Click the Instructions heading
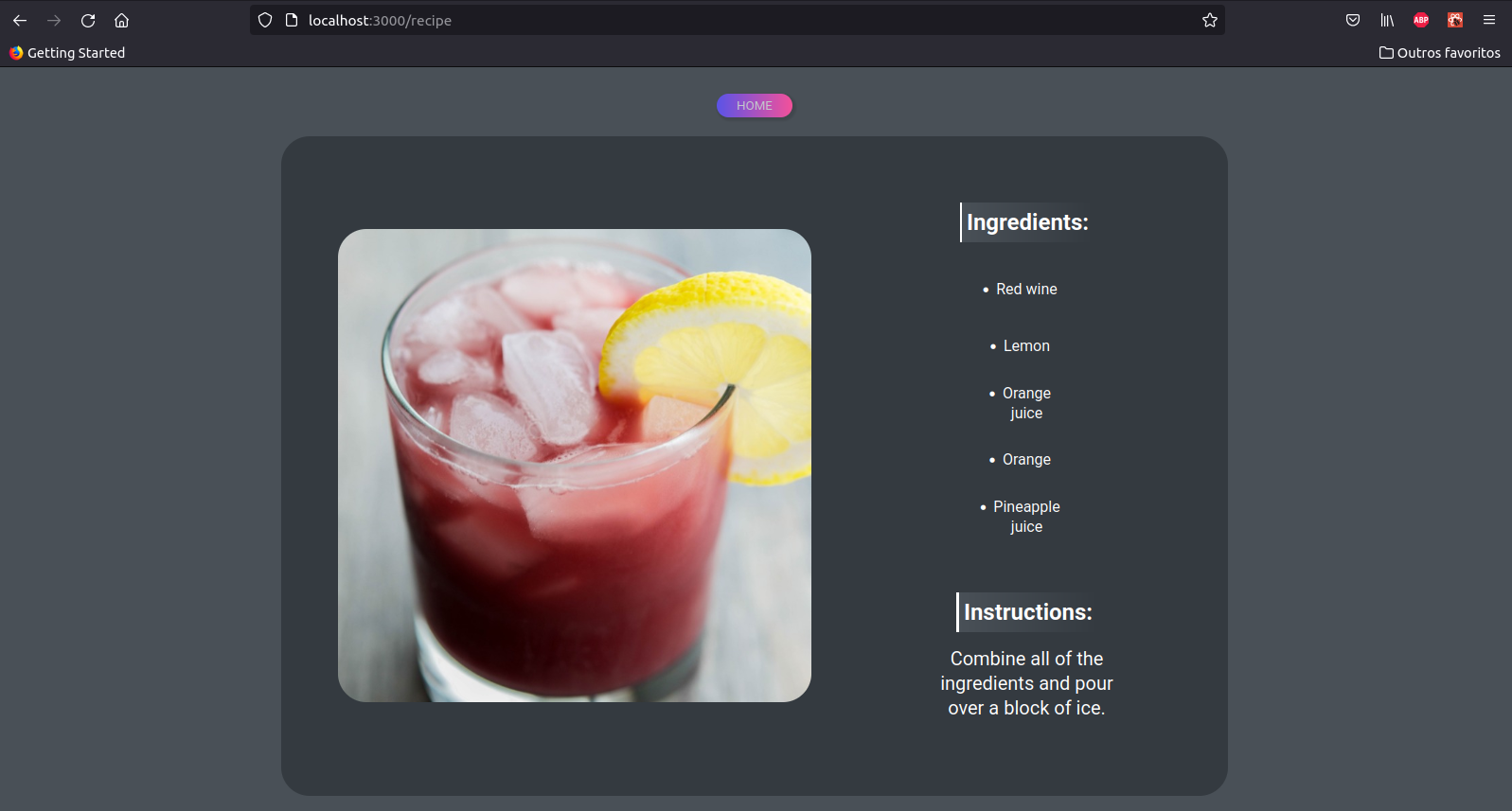1512x811 pixels. tap(1026, 612)
